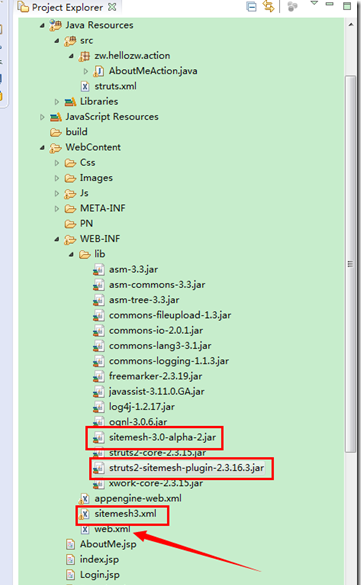
Task: Expand the META-INF folder
Action: (x=57, y=209)
